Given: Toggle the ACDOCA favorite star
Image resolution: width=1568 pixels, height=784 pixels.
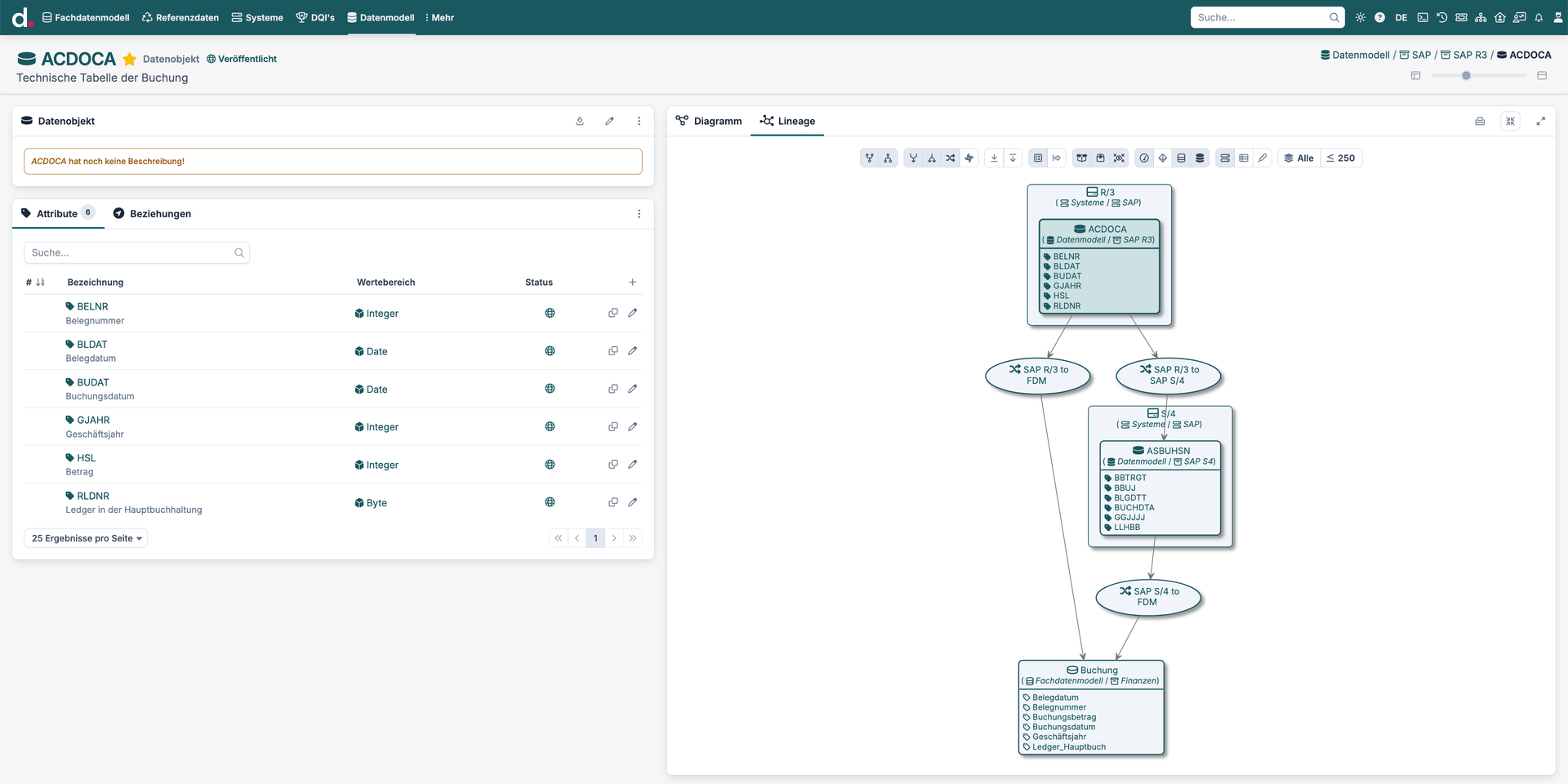Looking at the screenshot, I should coord(129,59).
